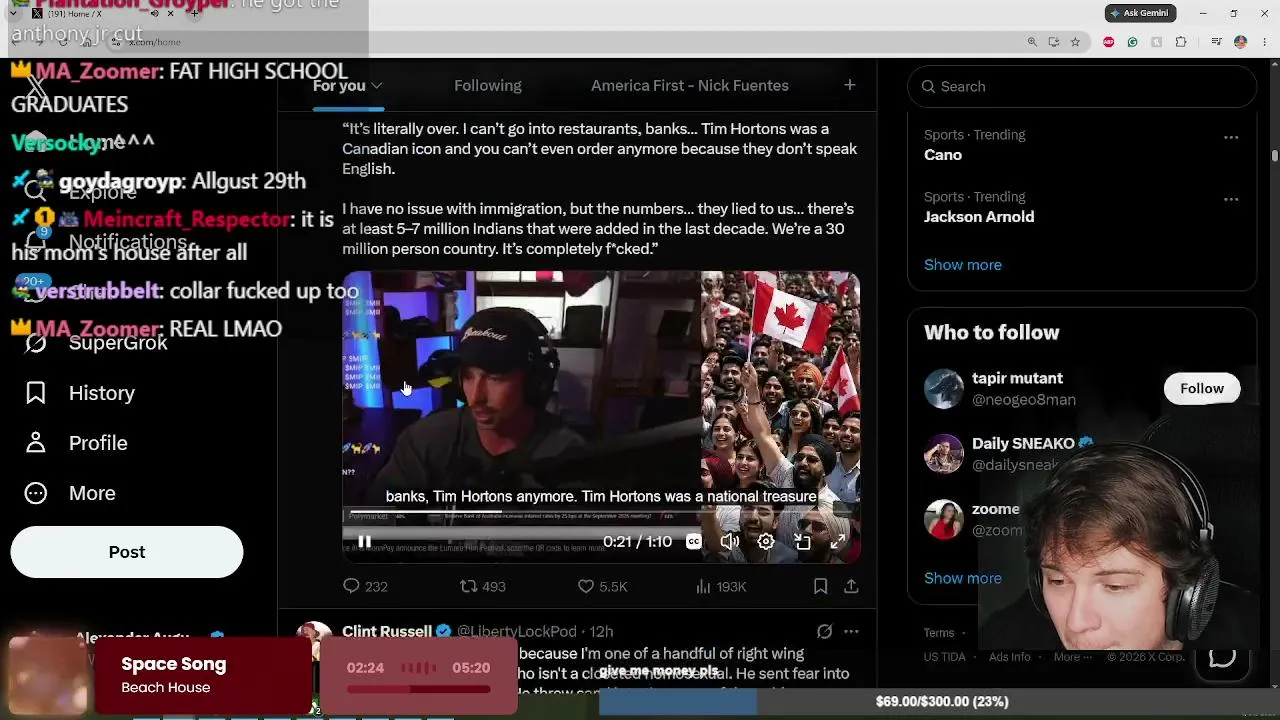Toggle closed captions on the video
Image resolution: width=1280 pixels, height=720 pixels.
click(693, 542)
